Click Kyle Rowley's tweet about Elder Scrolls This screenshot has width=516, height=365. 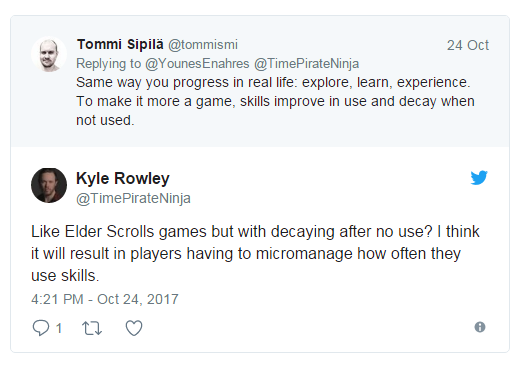click(x=255, y=253)
